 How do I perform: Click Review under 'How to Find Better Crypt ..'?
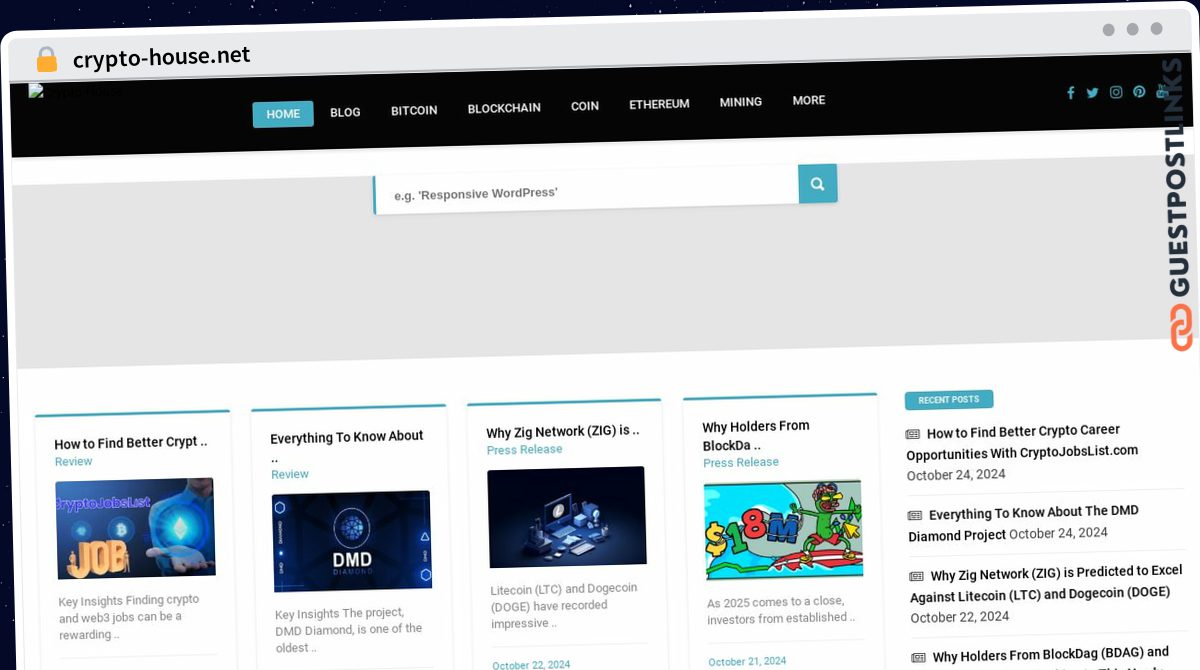click(73, 462)
